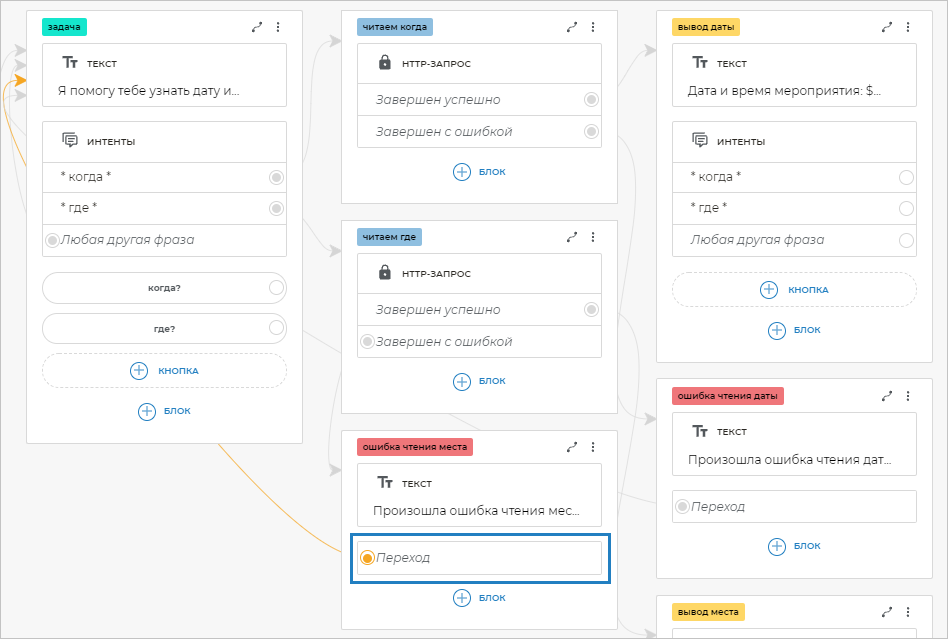Screen dimensions: 948x639
Task: Click the text 'Я помогу тебе узнать дату и...'
Action: point(149,90)
